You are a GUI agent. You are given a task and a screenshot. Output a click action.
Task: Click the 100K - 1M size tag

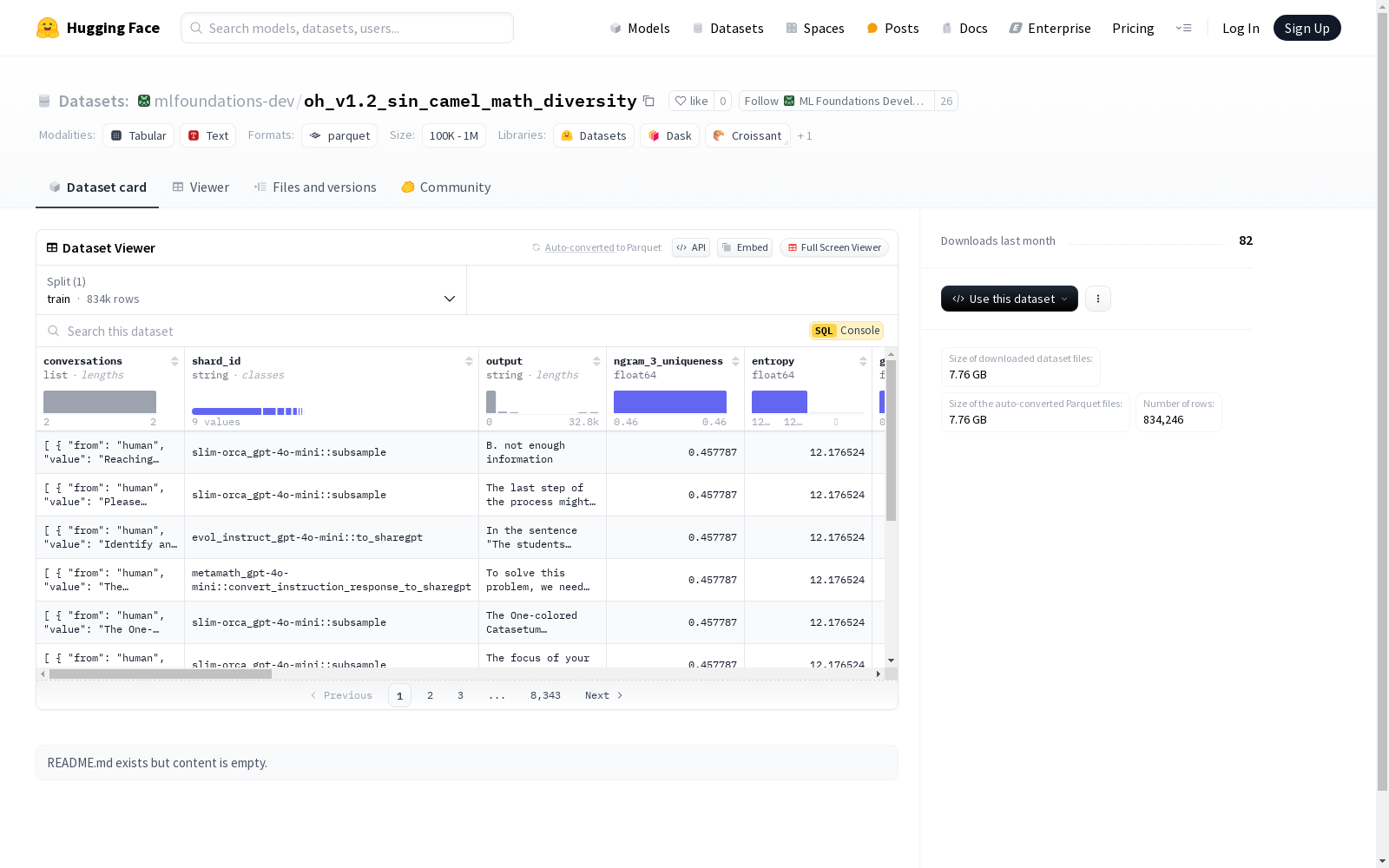(454, 135)
